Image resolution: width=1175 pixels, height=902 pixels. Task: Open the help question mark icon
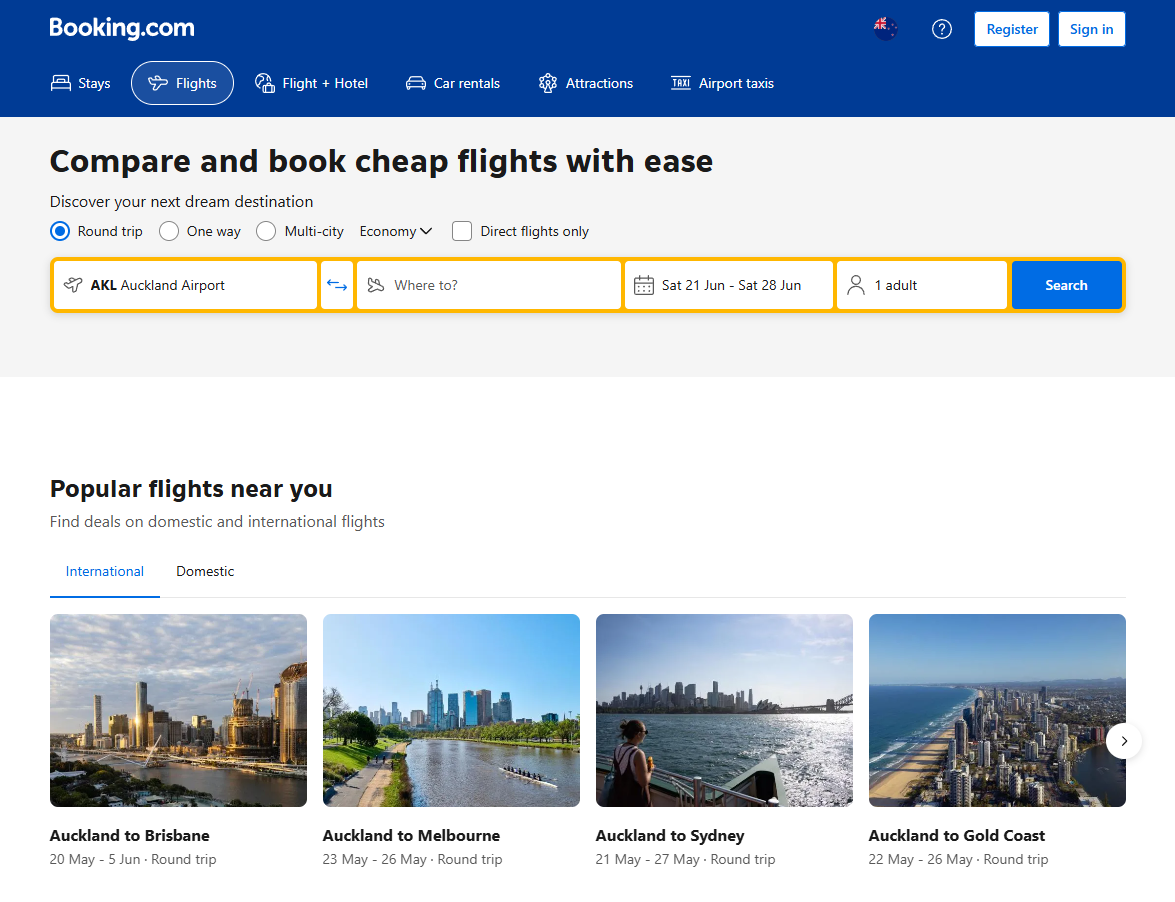[941, 29]
